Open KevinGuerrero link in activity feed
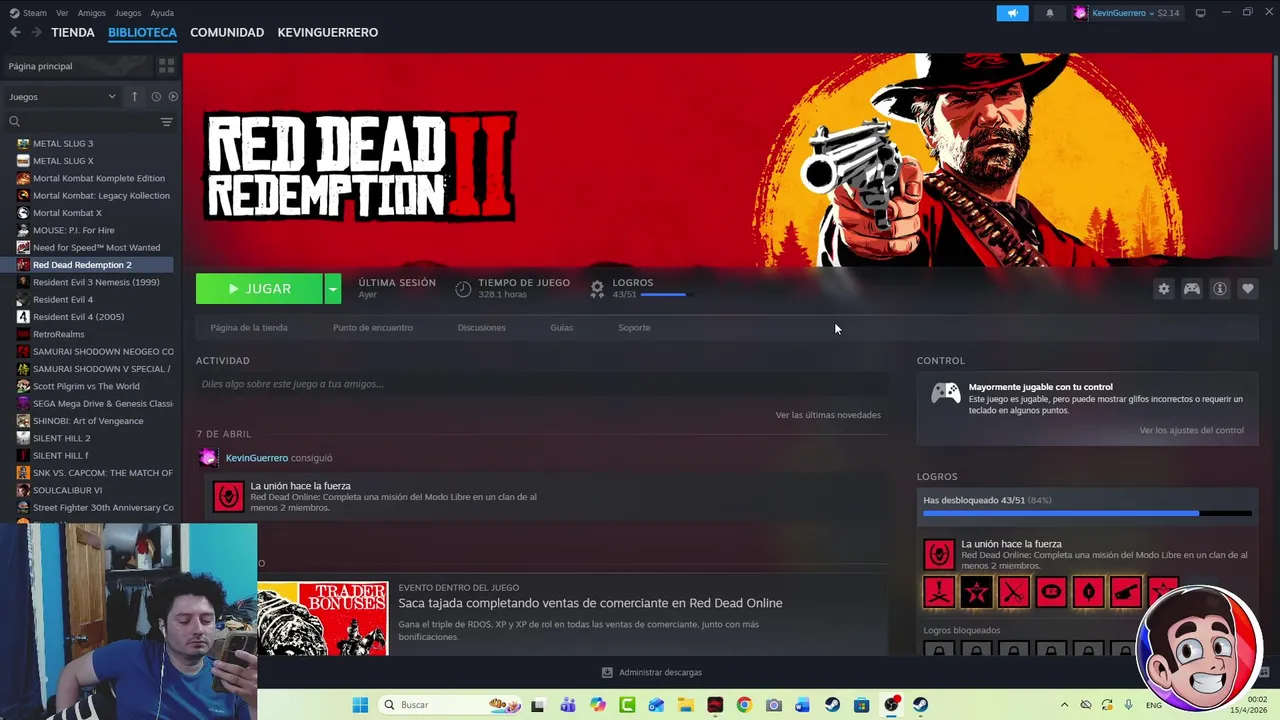1280x720 pixels. point(257,458)
